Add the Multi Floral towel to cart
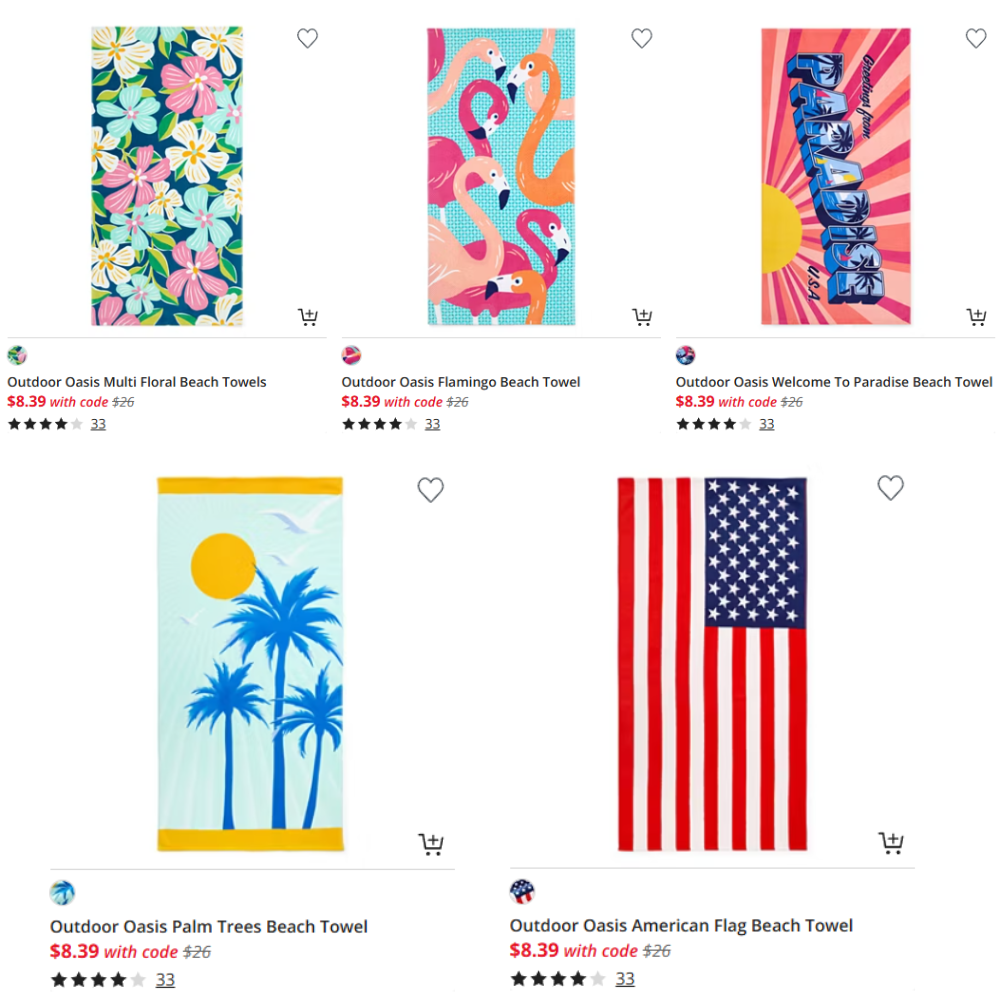The image size is (1000, 1000). [308, 316]
